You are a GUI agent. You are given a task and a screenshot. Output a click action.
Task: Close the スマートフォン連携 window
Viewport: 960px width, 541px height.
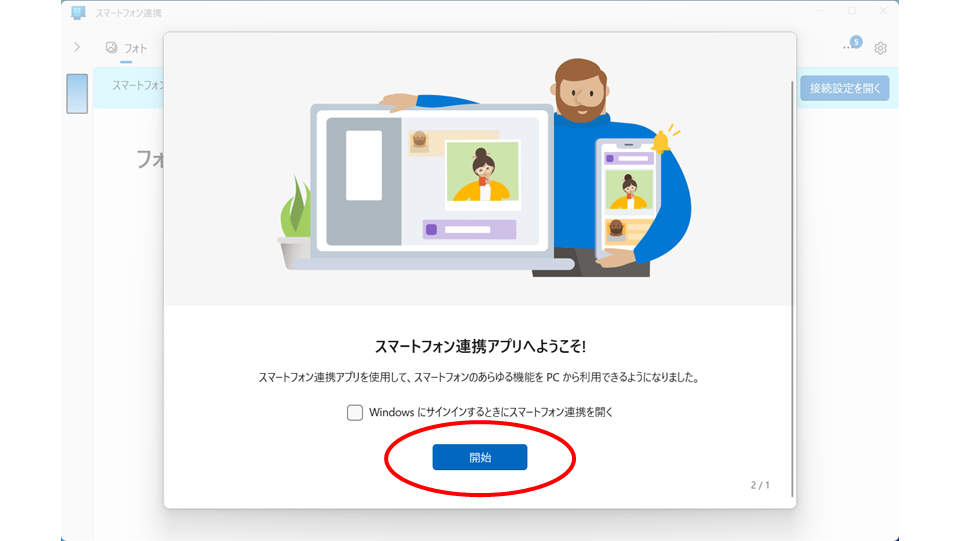[x=883, y=11]
